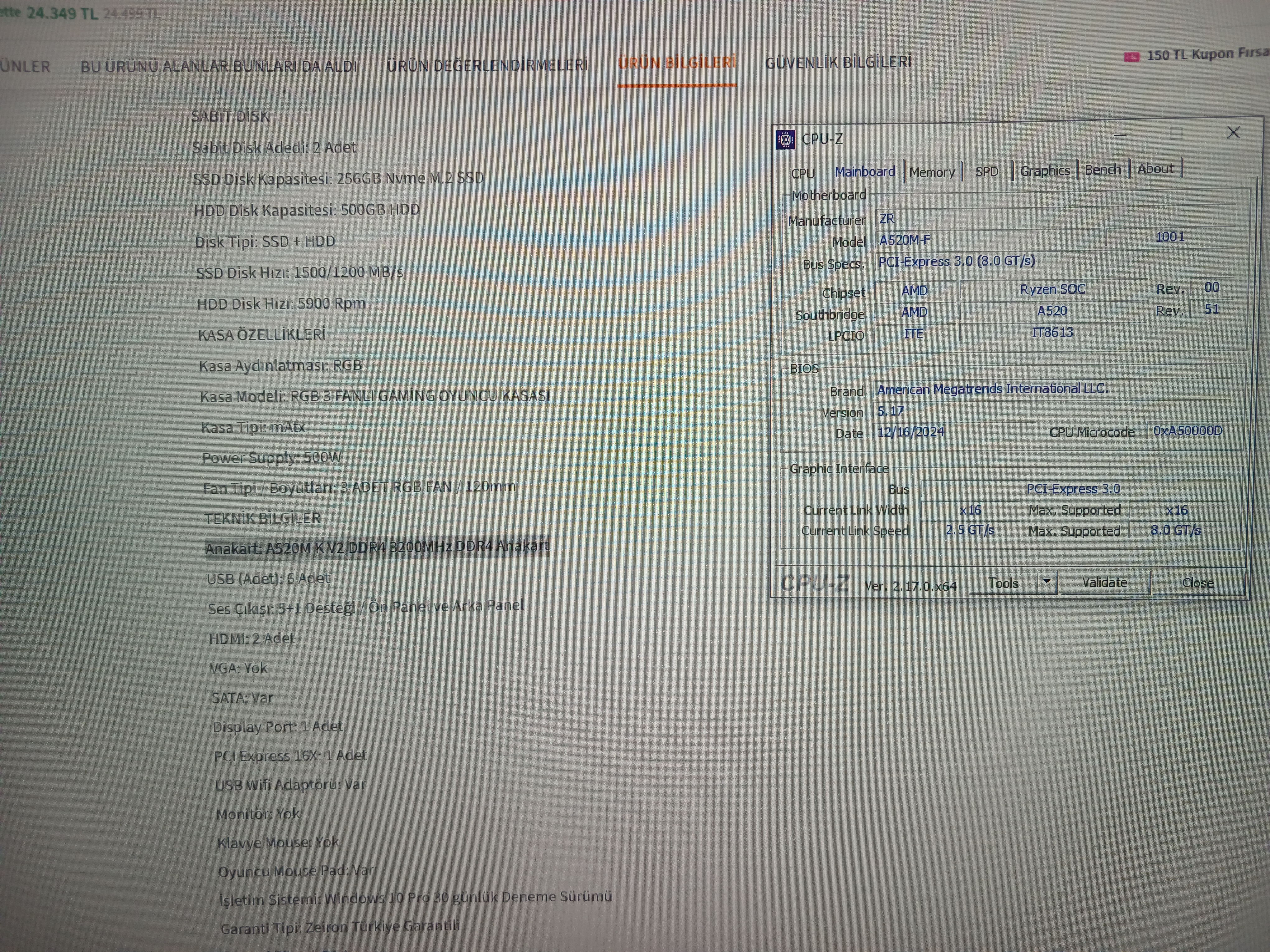1270x952 pixels.
Task: Open BU ÜRÜNÜ ALANLAR BUNLARI DA ALDI tab
Action: 218,67
